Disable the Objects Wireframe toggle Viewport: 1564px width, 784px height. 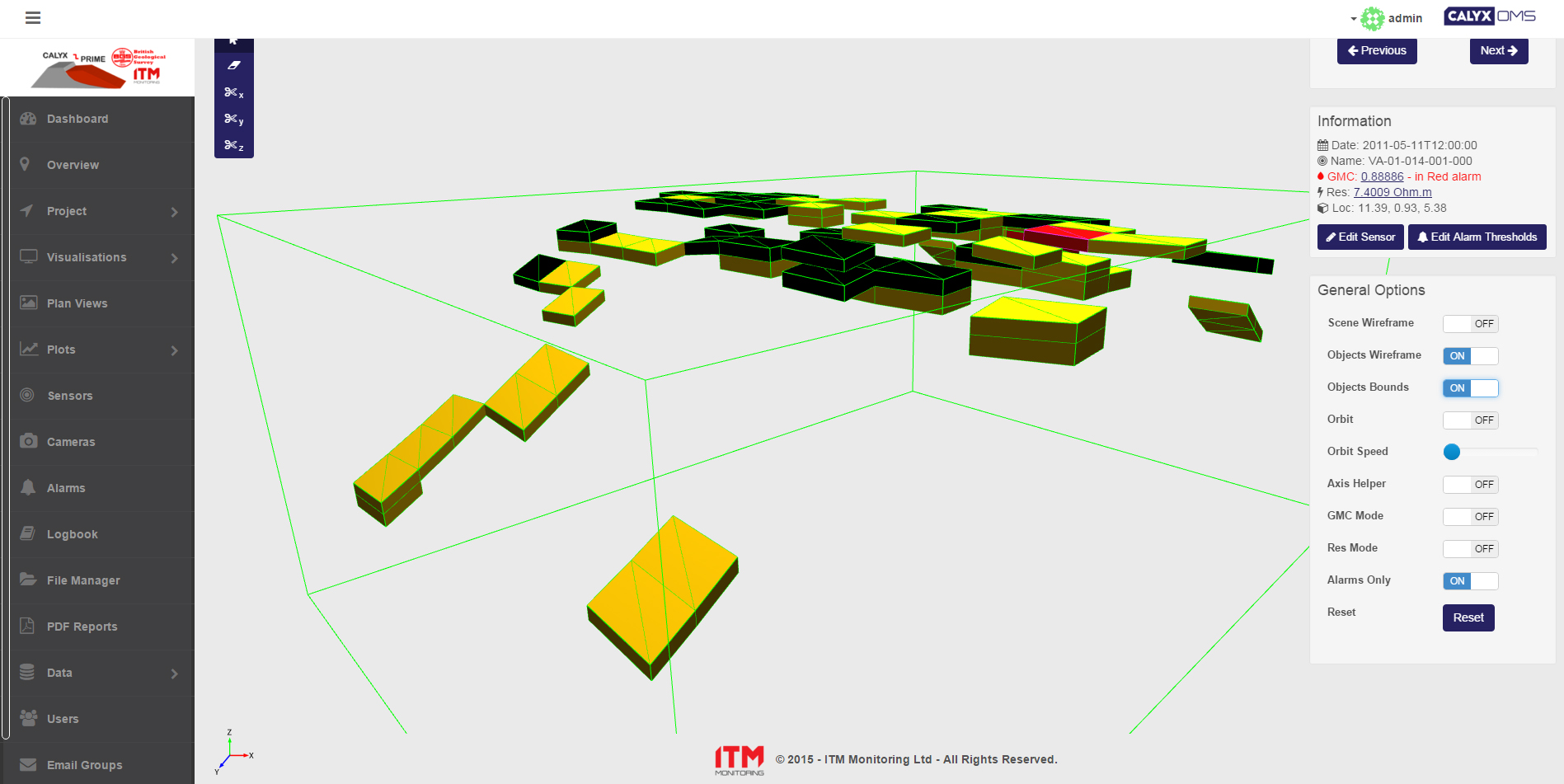(x=1470, y=356)
